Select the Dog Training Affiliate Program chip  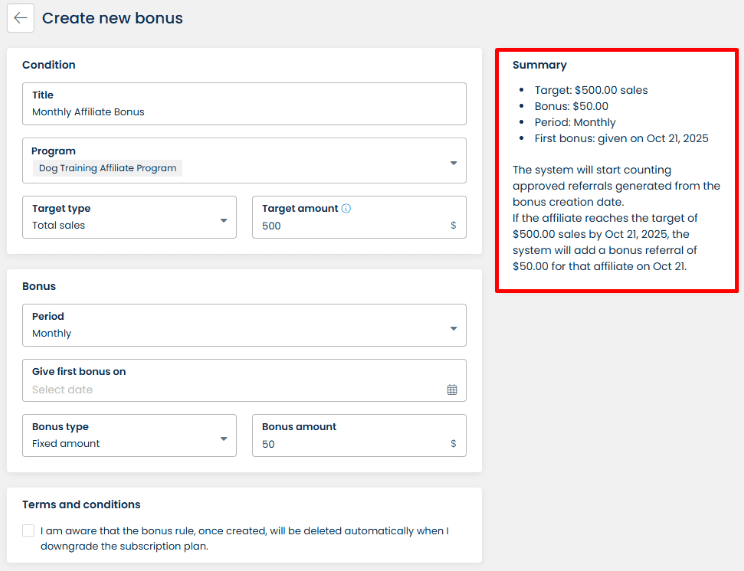click(107, 168)
